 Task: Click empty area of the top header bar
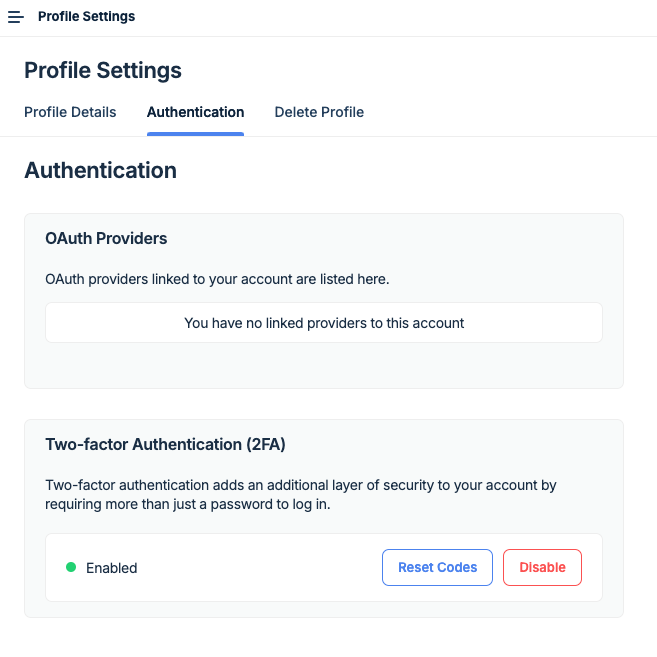400,17
